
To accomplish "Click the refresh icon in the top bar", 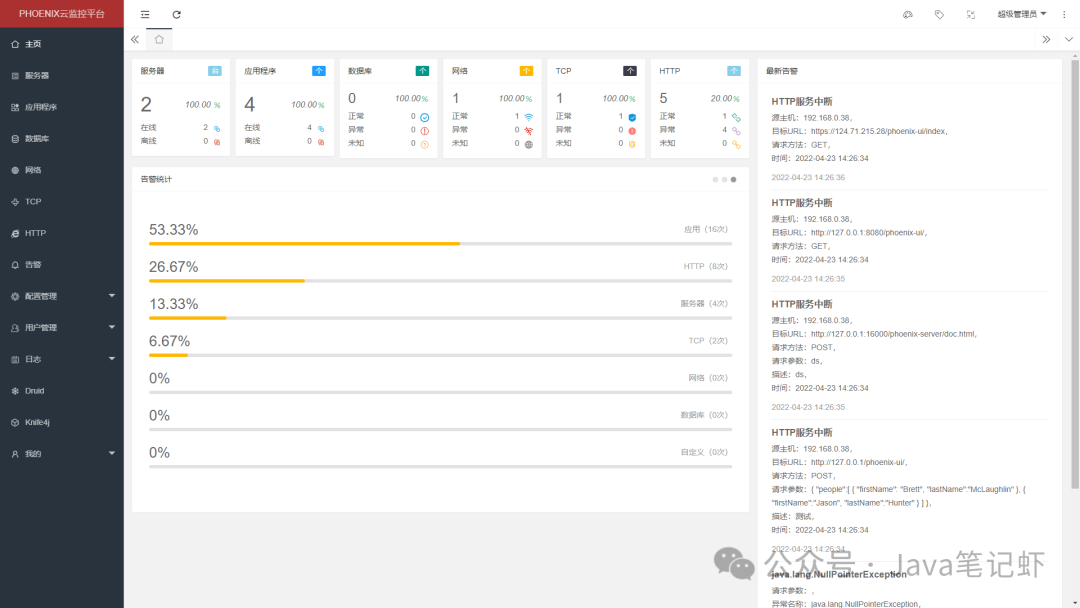I will (x=176, y=14).
